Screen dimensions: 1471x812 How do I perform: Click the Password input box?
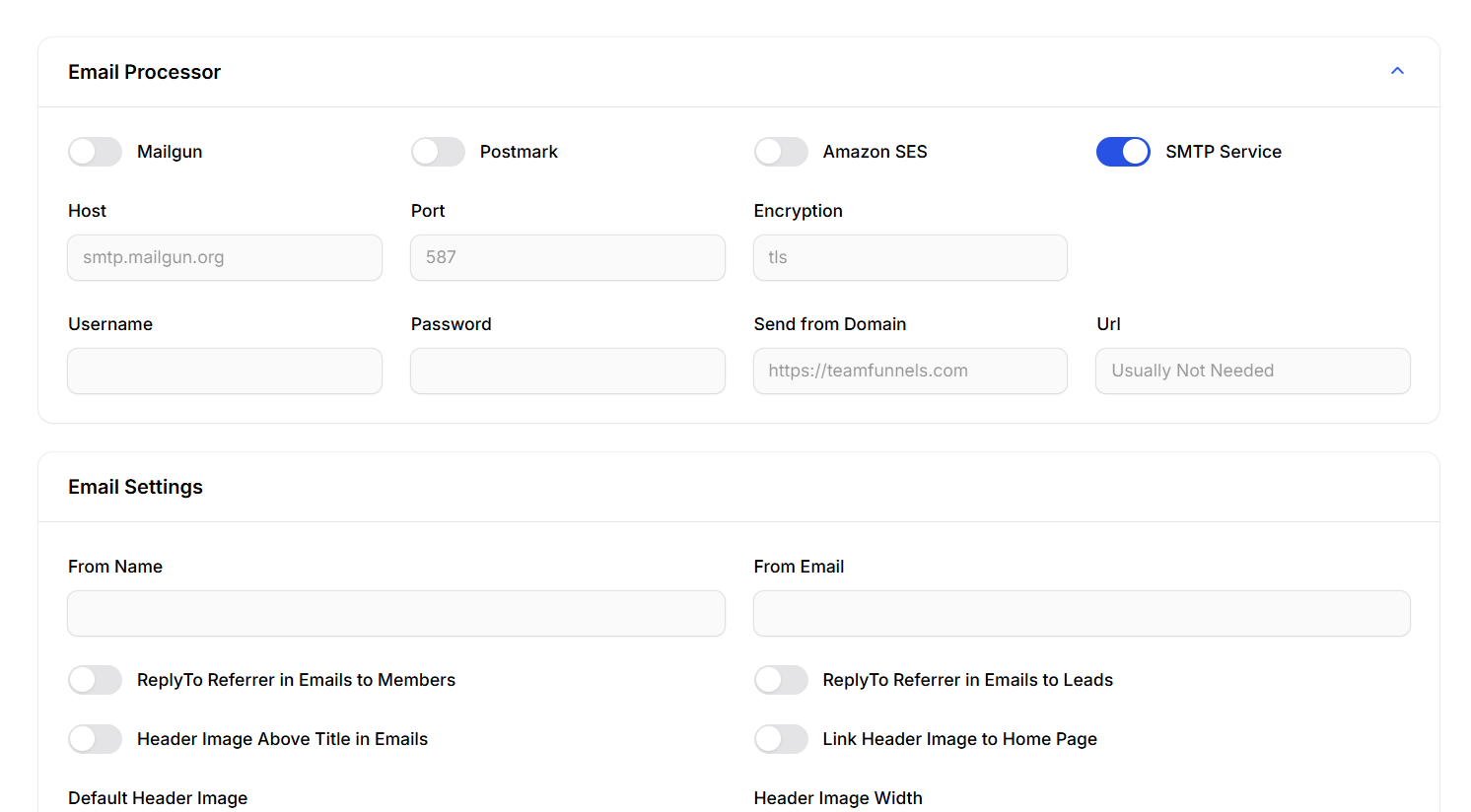567,371
